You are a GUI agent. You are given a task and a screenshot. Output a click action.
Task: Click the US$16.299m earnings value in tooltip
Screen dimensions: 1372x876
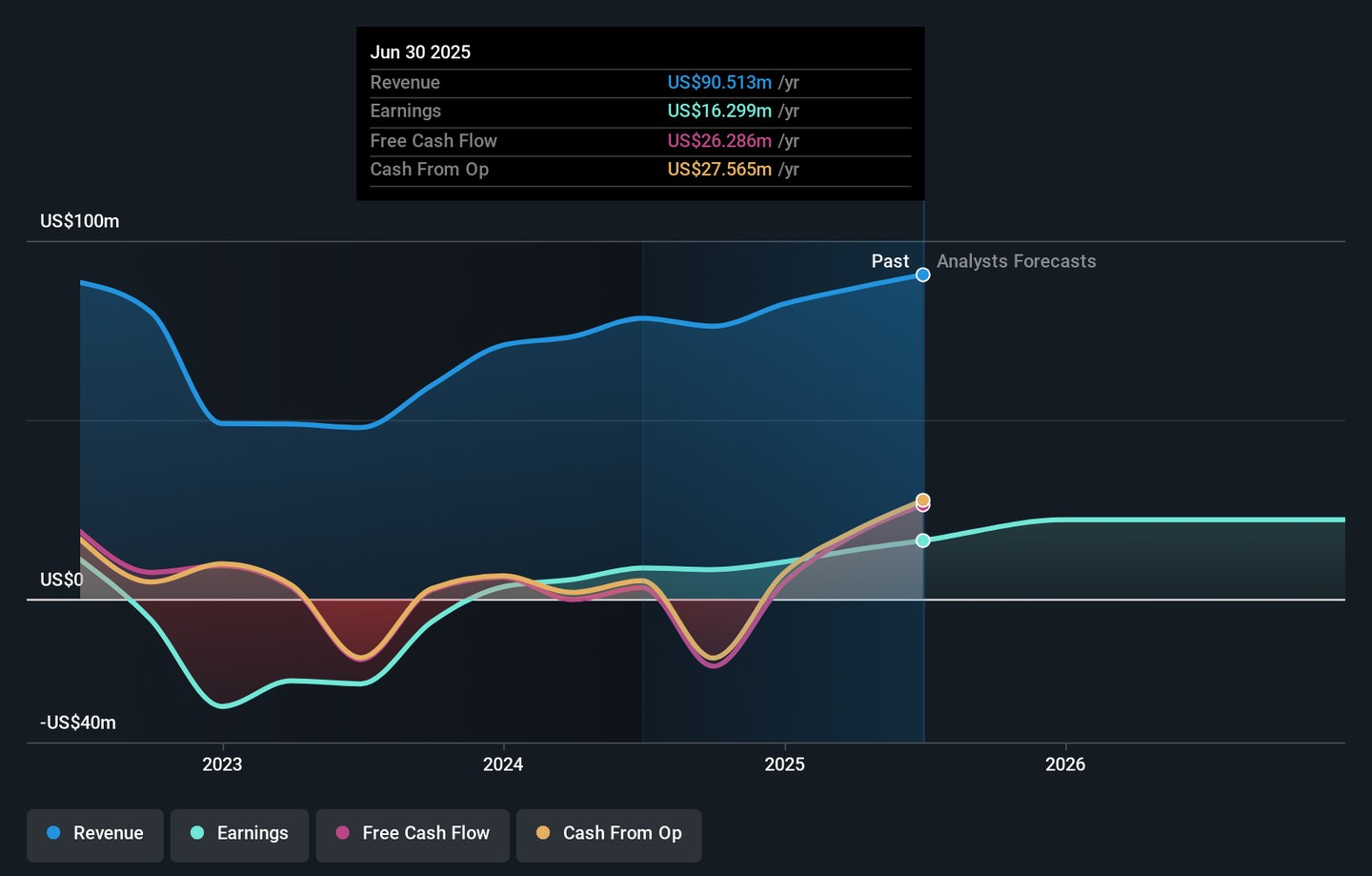click(719, 112)
